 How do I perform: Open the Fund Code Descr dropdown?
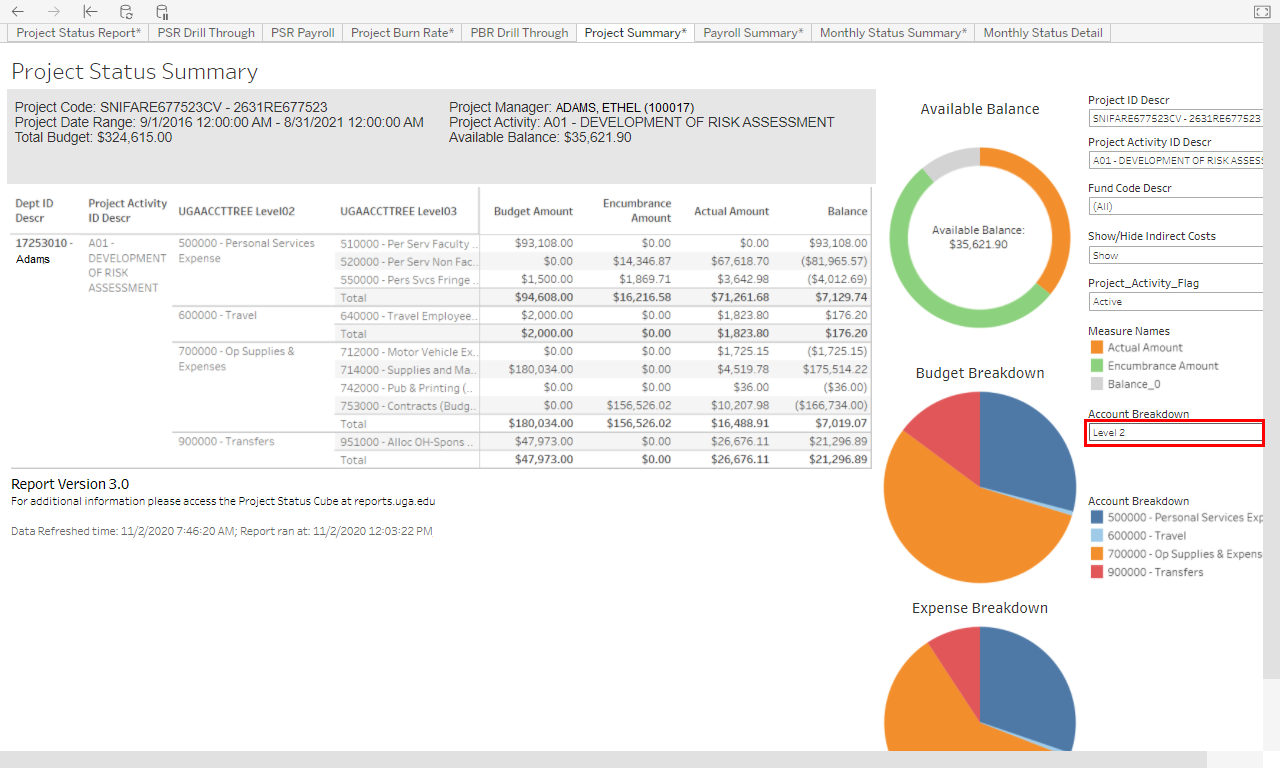(x=1175, y=206)
